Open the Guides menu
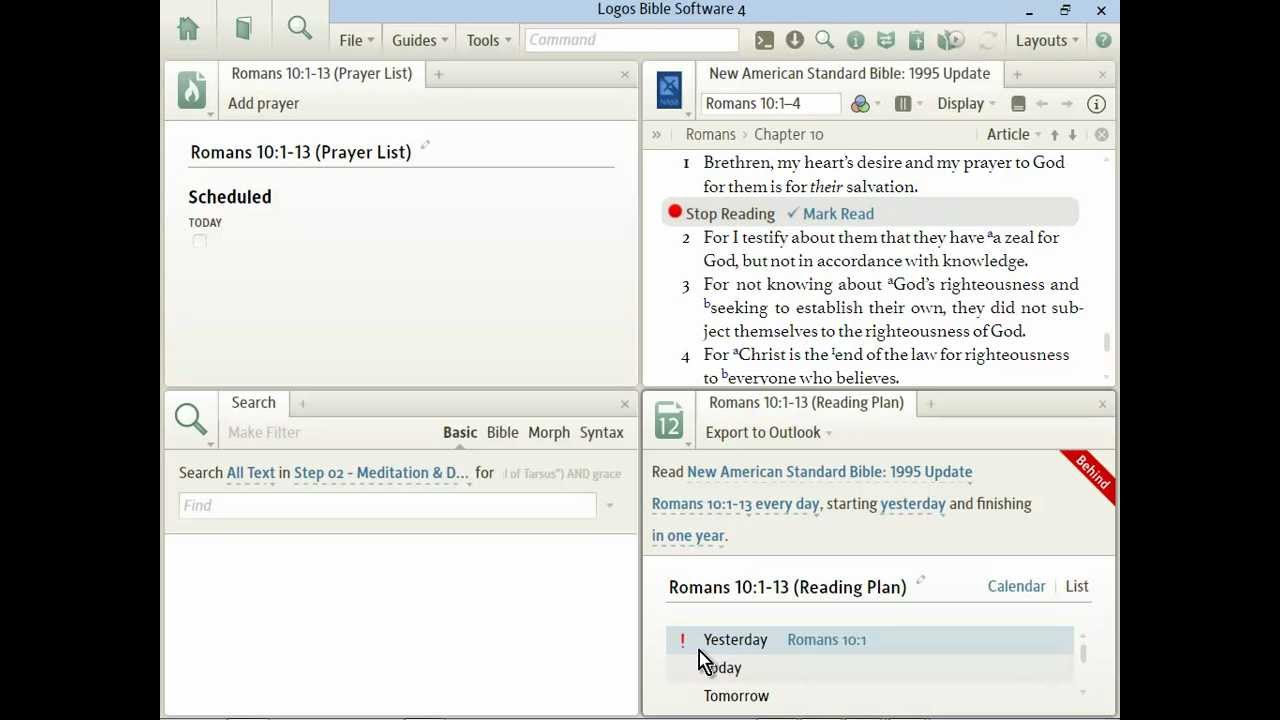 coord(419,40)
